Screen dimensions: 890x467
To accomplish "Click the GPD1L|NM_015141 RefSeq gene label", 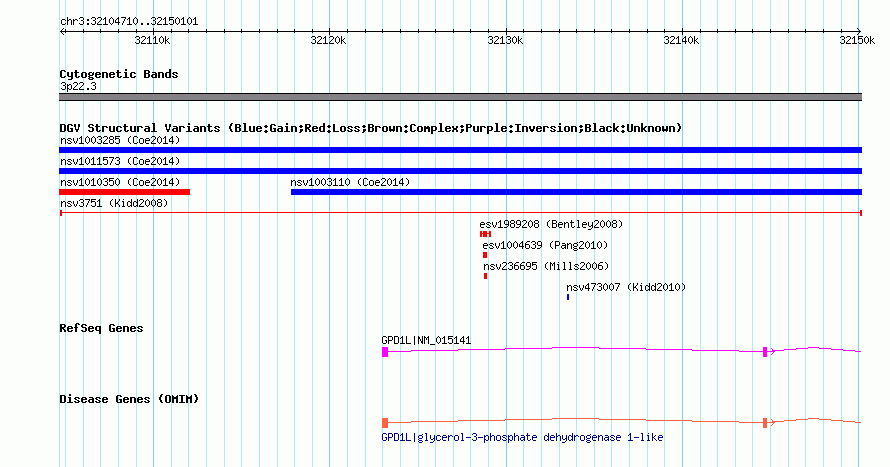I will click(426, 340).
